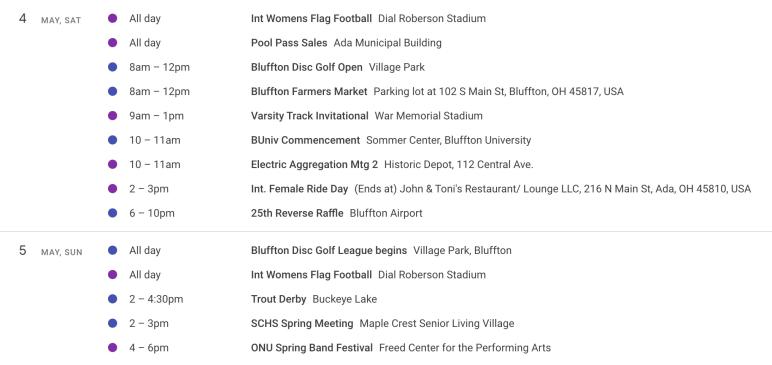This screenshot has height=365, width=772.
Task: Click the 6 – 10pm time label
Action: pyautogui.click(x=152, y=213)
